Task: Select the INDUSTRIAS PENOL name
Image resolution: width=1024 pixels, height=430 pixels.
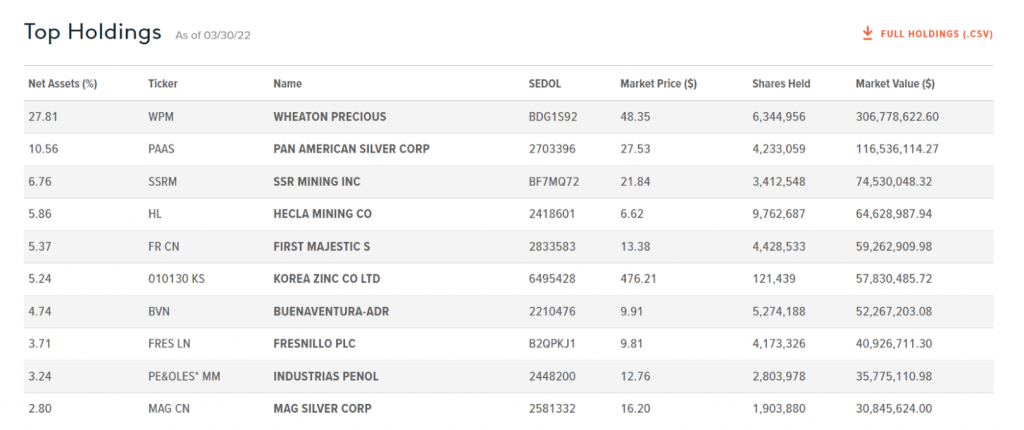Action: [326, 376]
